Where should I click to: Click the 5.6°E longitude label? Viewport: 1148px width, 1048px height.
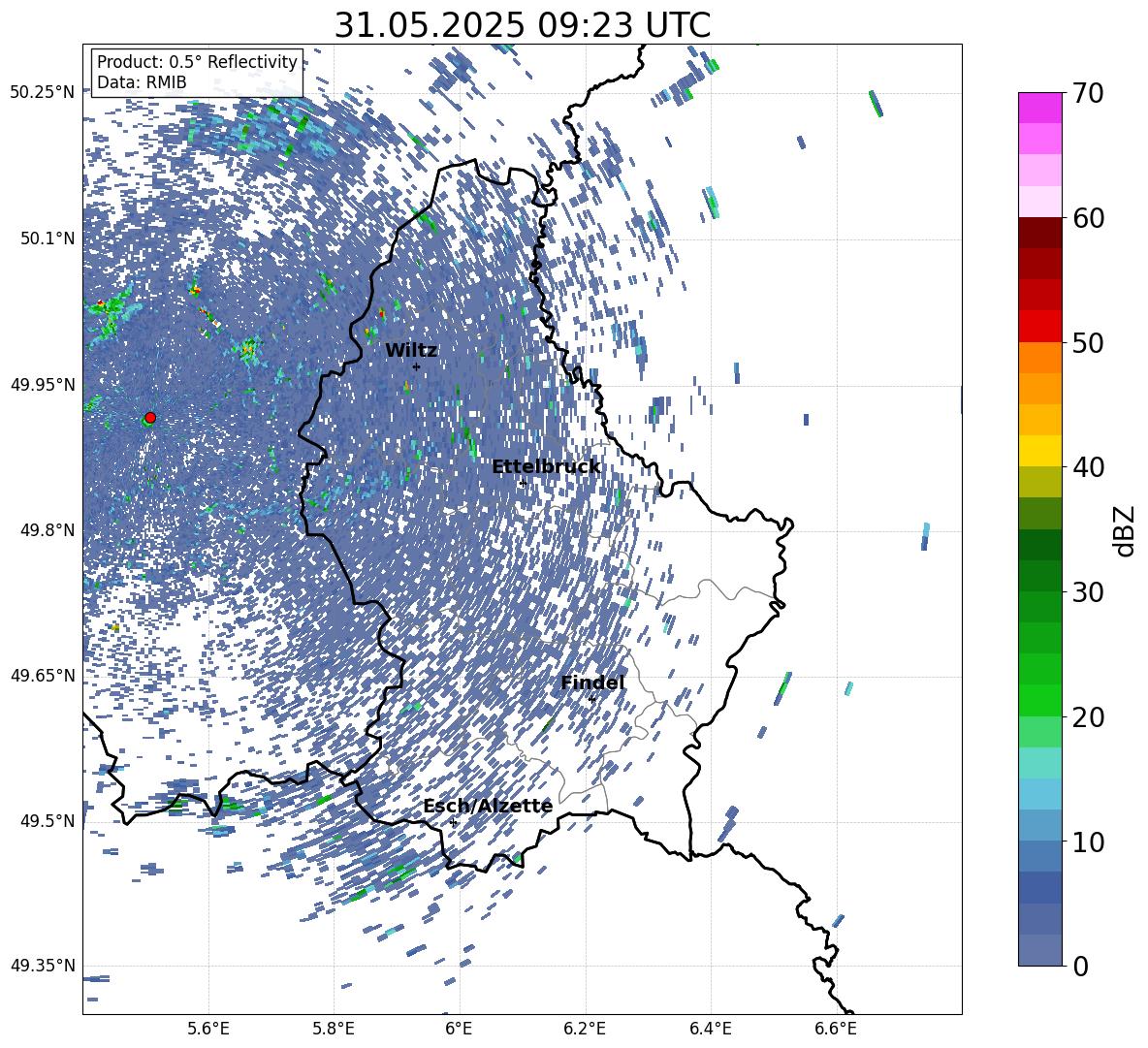click(208, 1029)
